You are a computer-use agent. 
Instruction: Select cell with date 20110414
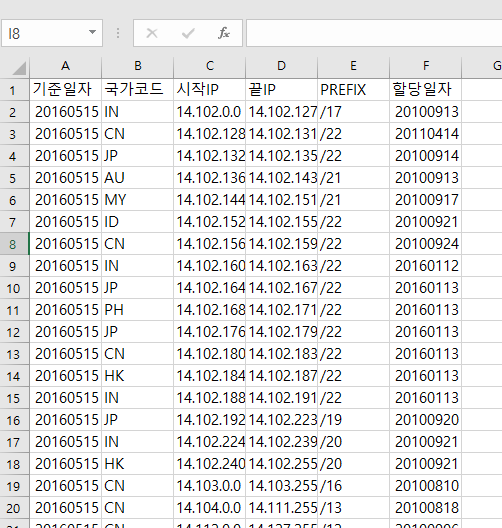point(426,134)
